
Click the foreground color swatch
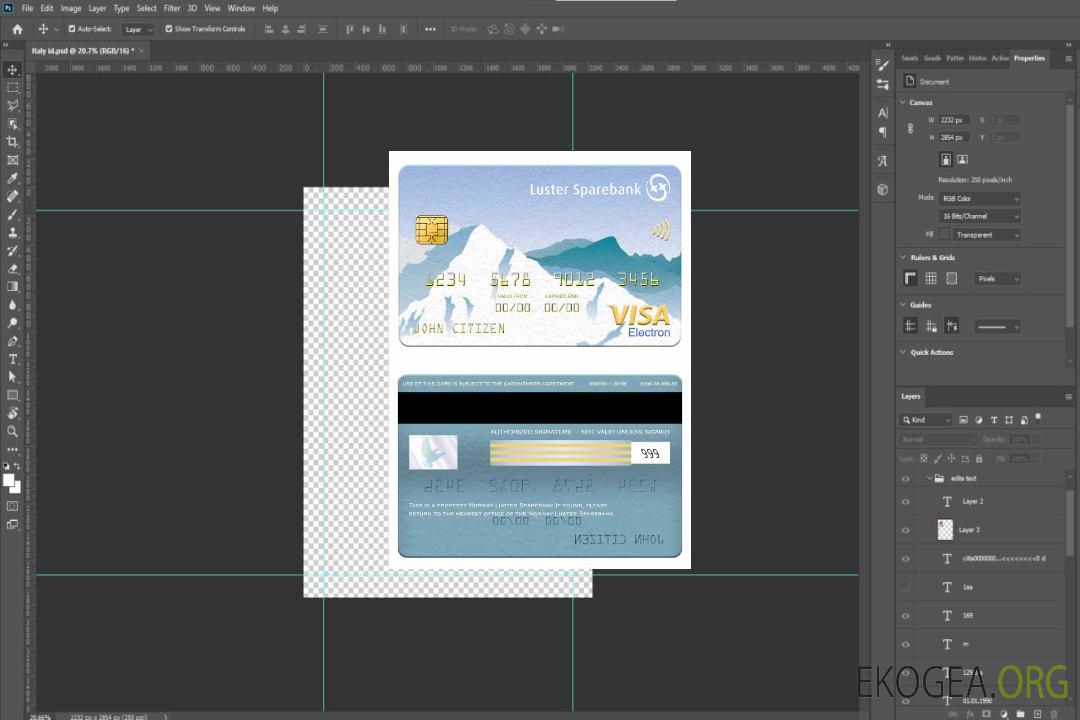(9, 480)
